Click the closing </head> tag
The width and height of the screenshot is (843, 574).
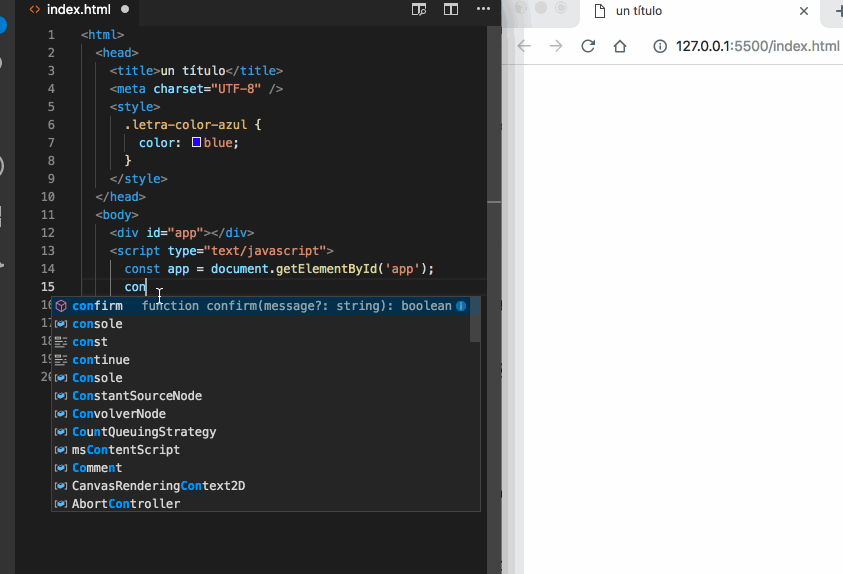pos(120,197)
